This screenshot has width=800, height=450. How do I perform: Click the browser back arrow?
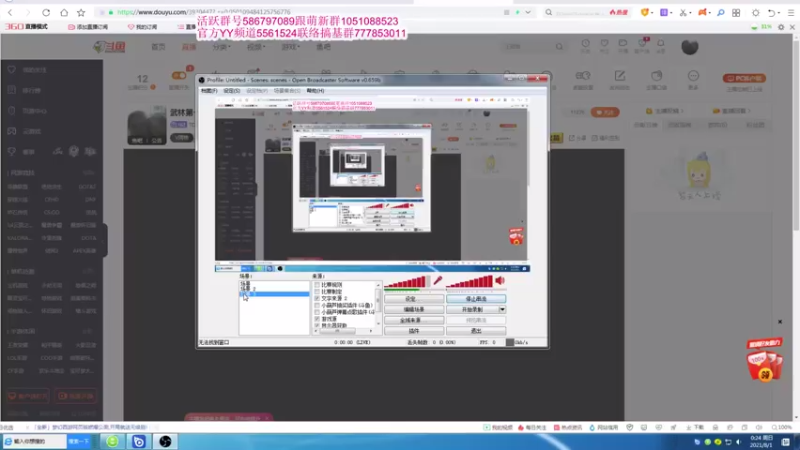click(x=11, y=12)
